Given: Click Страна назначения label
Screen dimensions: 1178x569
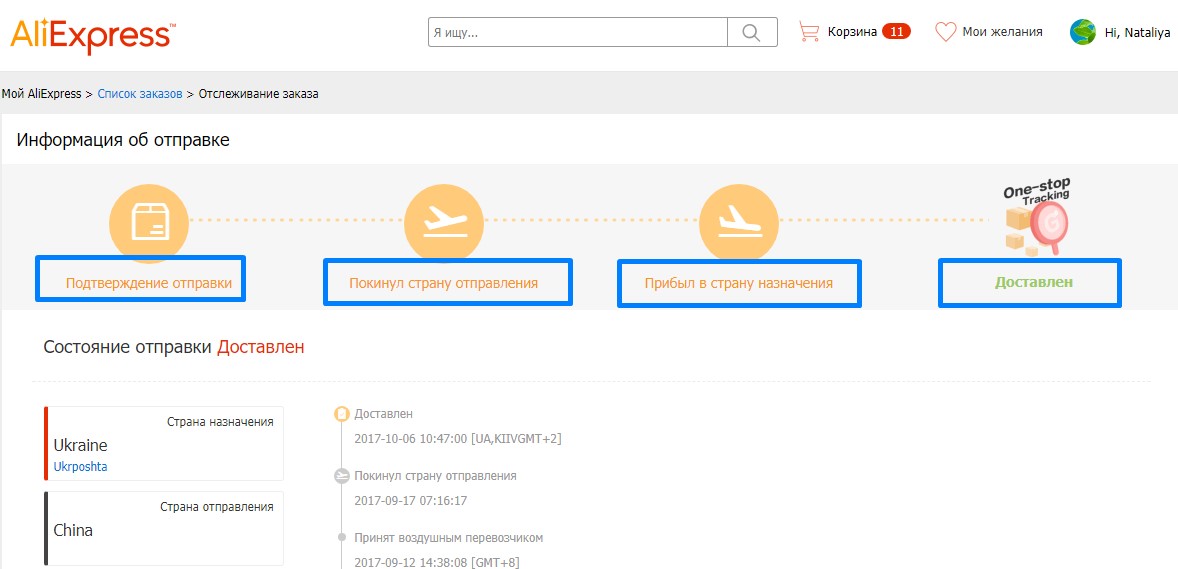Looking at the screenshot, I should point(220,422).
